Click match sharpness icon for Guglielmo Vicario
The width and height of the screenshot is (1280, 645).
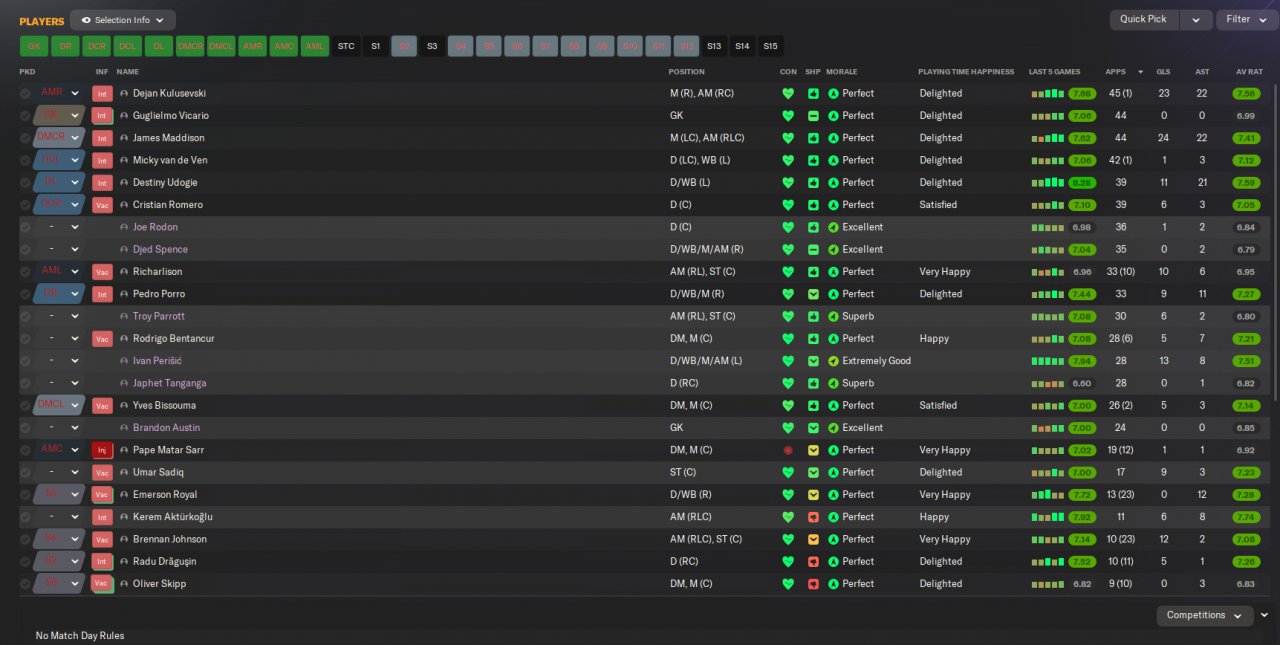[x=814, y=116]
